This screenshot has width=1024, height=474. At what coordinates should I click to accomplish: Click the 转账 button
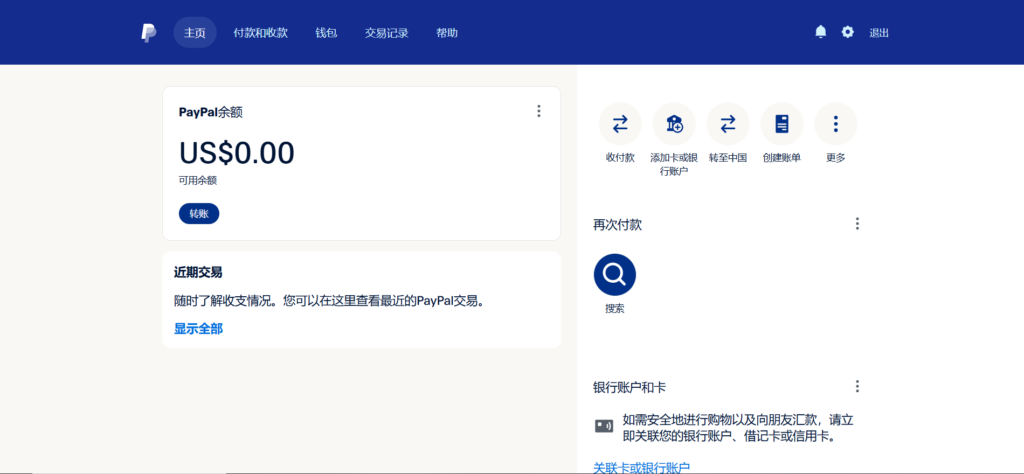pos(199,213)
